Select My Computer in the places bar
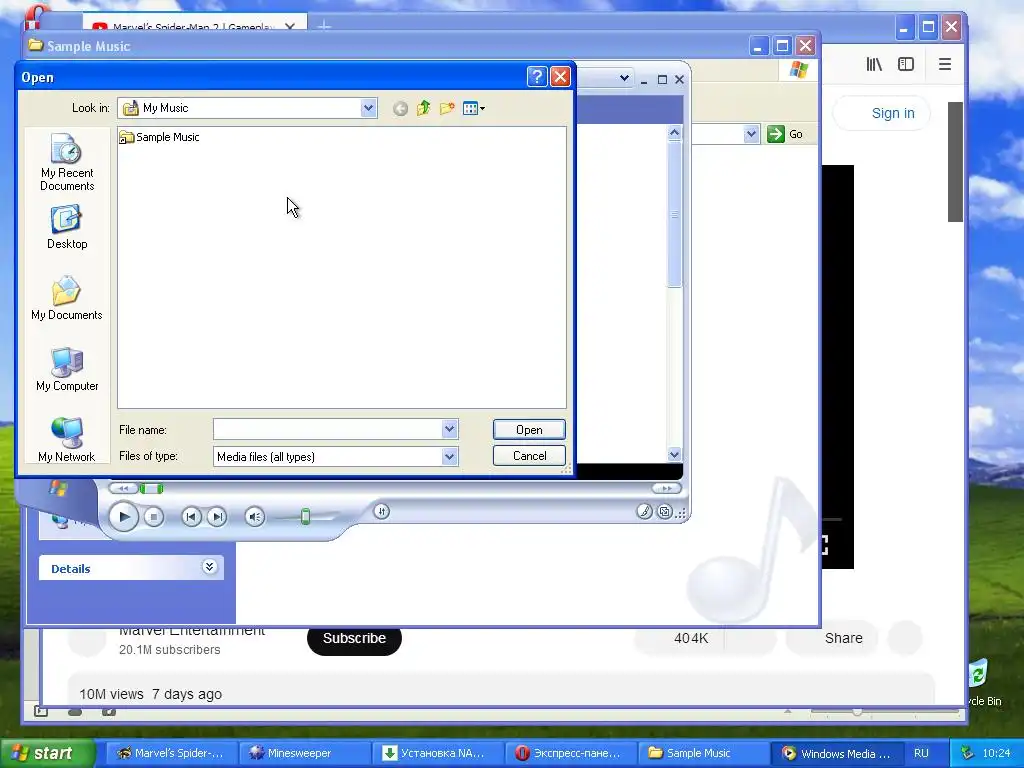The image size is (1024, 768). (67, 370)
